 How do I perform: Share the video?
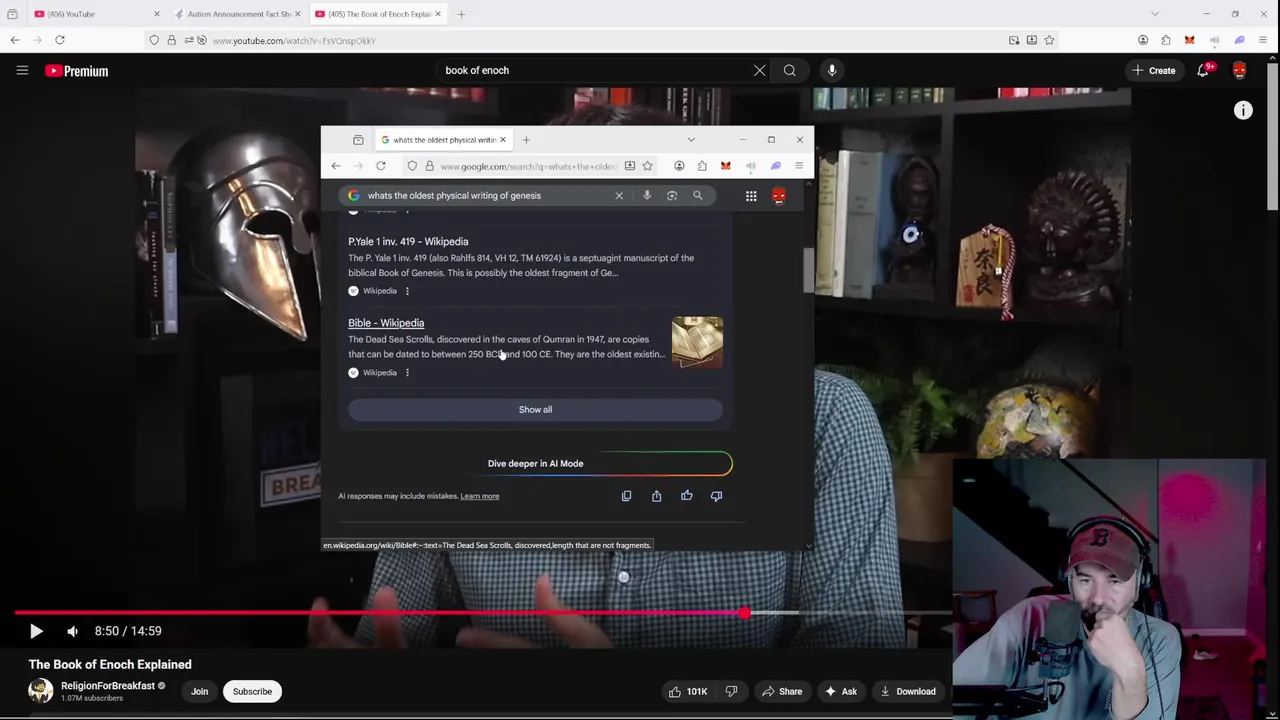[x=782, y=691]
